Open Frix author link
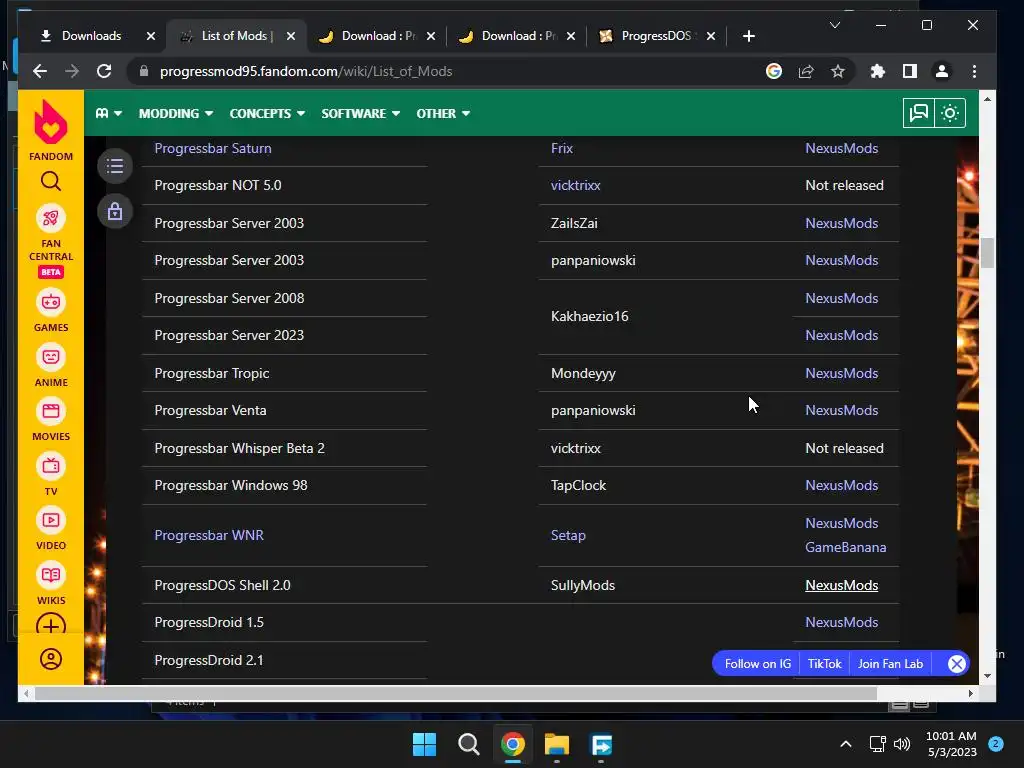 pyautogui.click(x=562, y=148)
